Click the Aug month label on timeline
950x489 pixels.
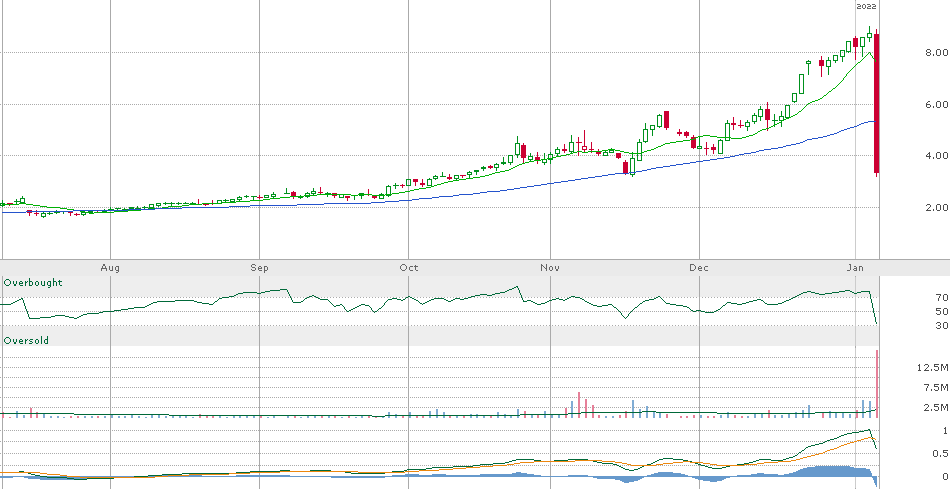pyautogui.click(x=110, y=267)
